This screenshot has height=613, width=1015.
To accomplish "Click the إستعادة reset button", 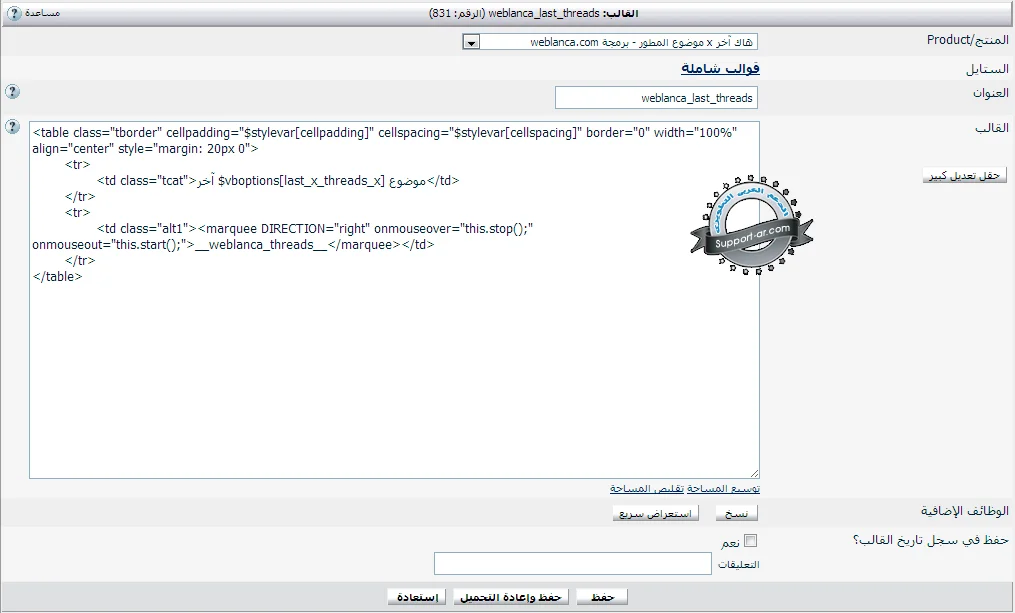I will click(417, 597).
